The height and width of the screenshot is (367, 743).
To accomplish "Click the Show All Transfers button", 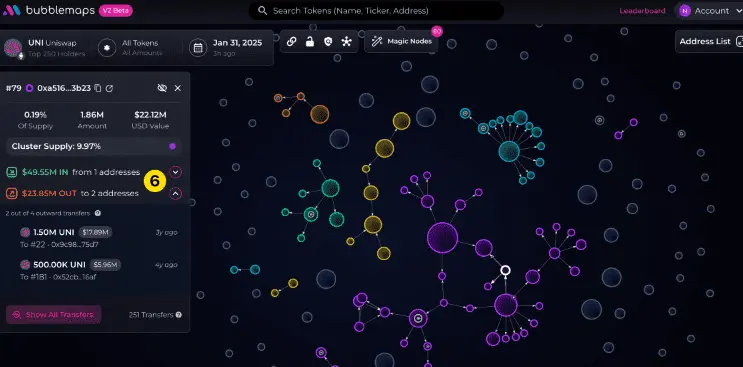I will point(54,314).
